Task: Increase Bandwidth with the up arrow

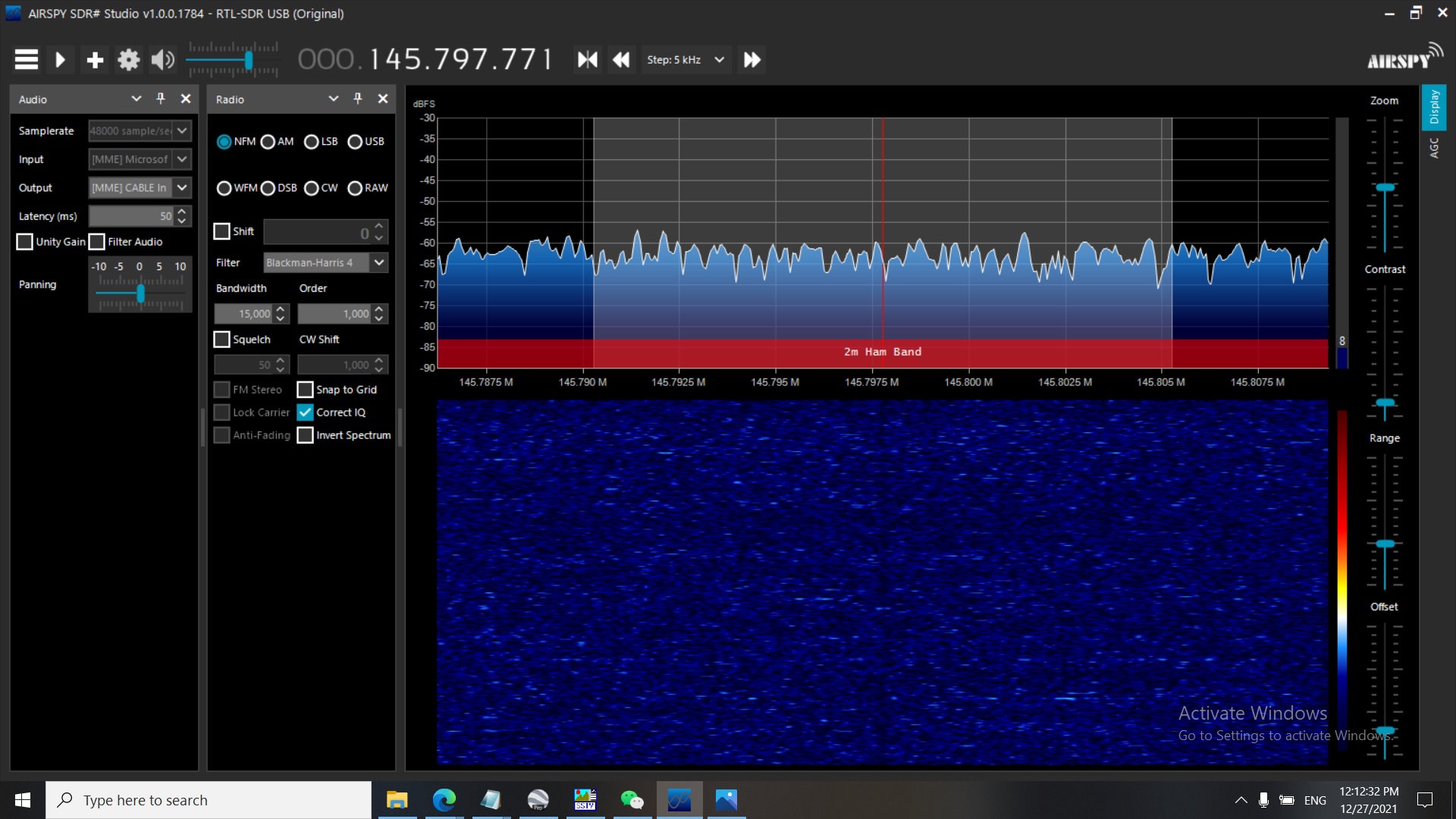Action: point(281,309)
